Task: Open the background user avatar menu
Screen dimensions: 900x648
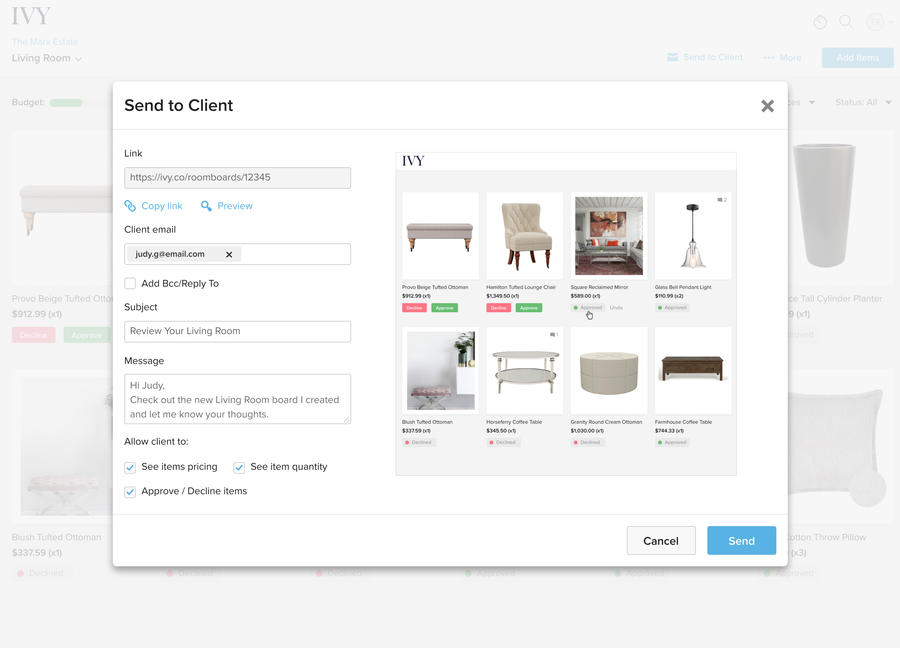Action: coord(879,22)
